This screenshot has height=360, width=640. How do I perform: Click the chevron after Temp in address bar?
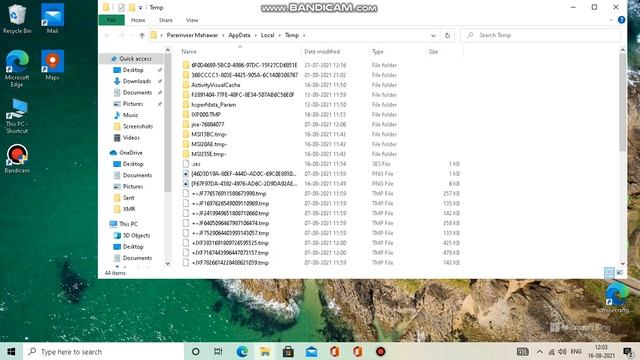304,36
